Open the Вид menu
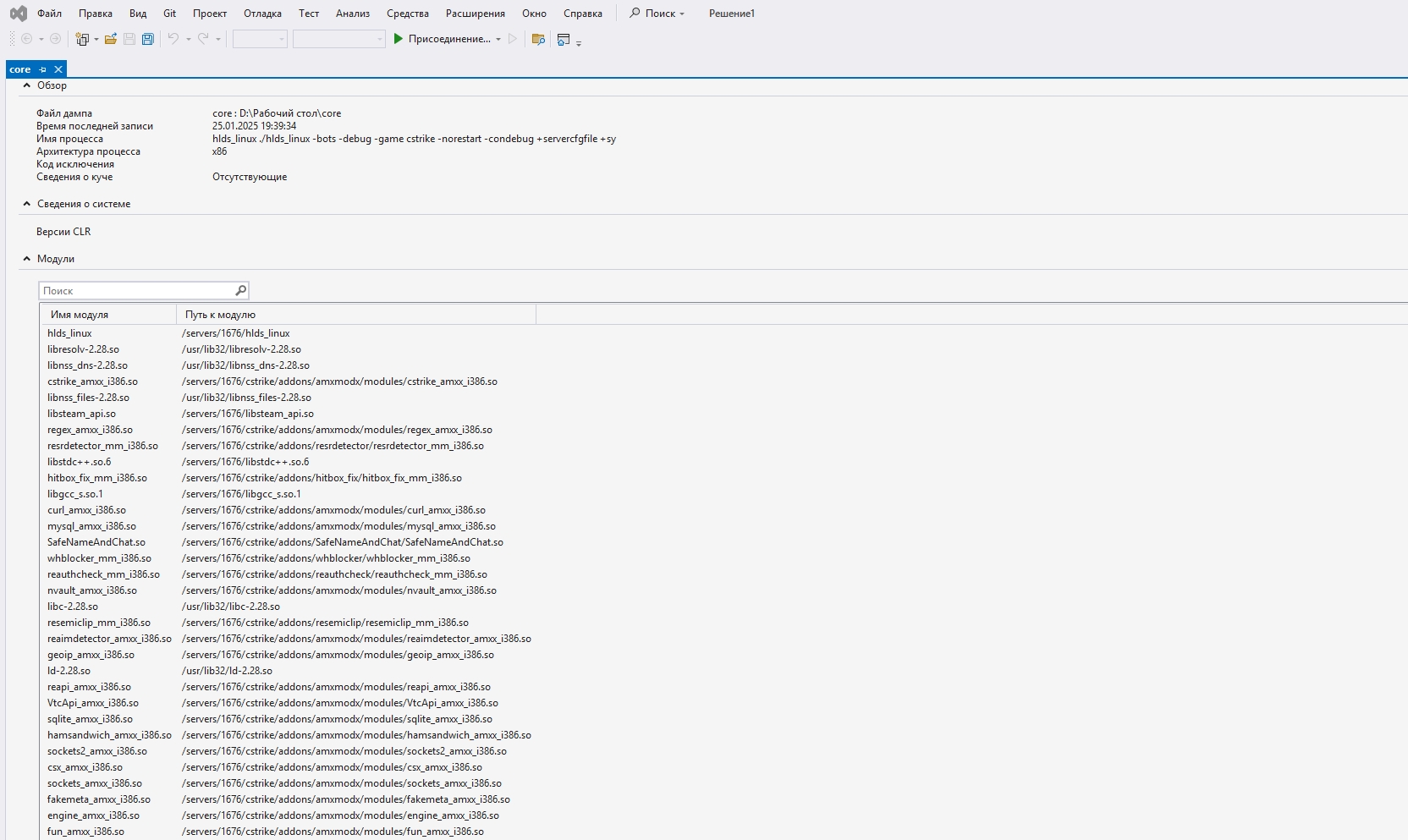This screenshot has height=840, width=1408. point(138,14)
